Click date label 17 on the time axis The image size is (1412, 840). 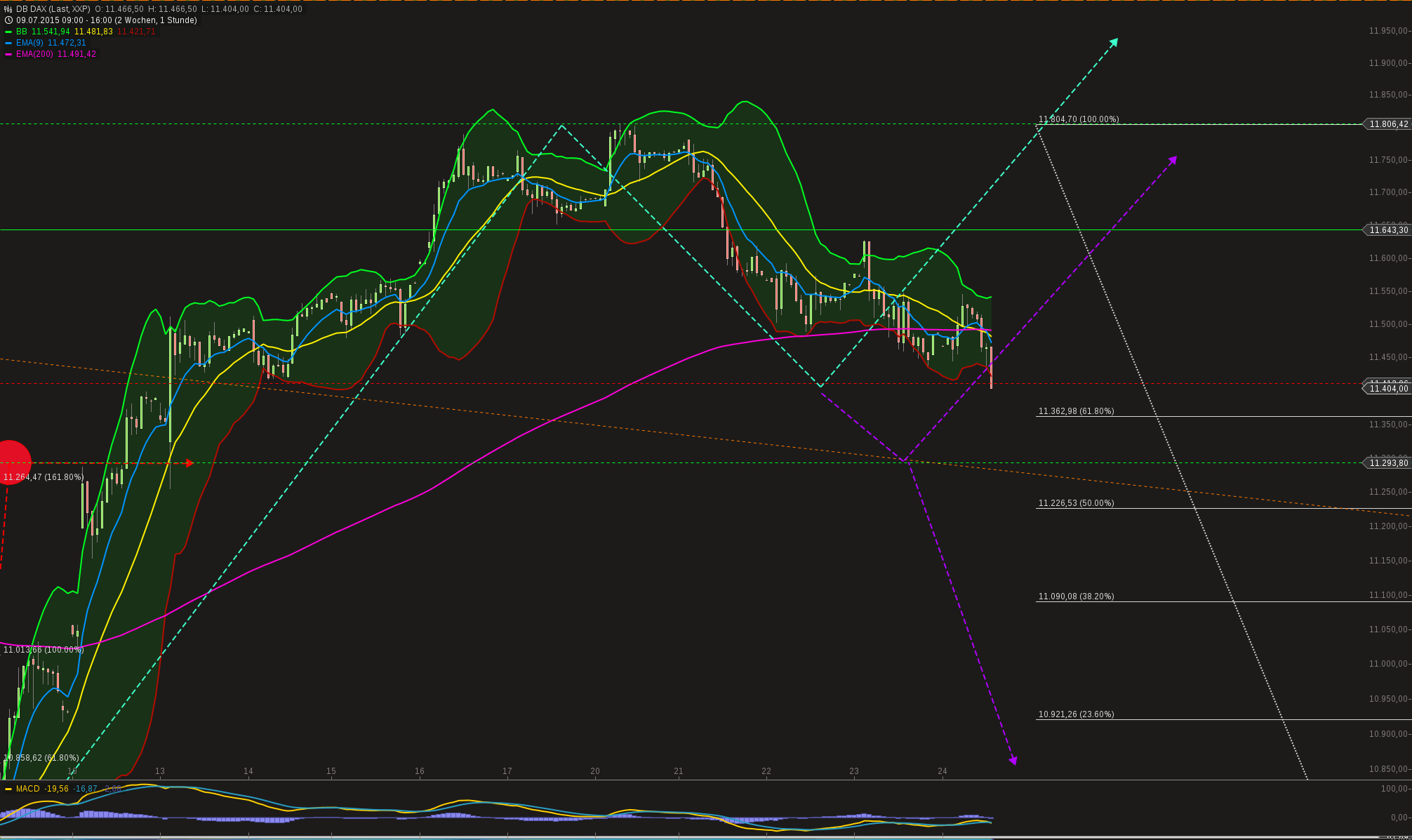click(507, 771)
